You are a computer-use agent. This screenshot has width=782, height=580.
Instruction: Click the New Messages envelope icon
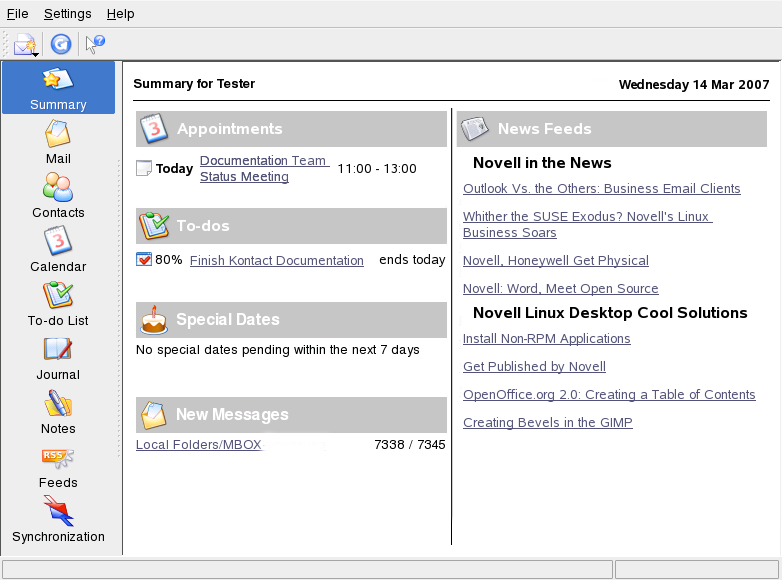[154, 414]
